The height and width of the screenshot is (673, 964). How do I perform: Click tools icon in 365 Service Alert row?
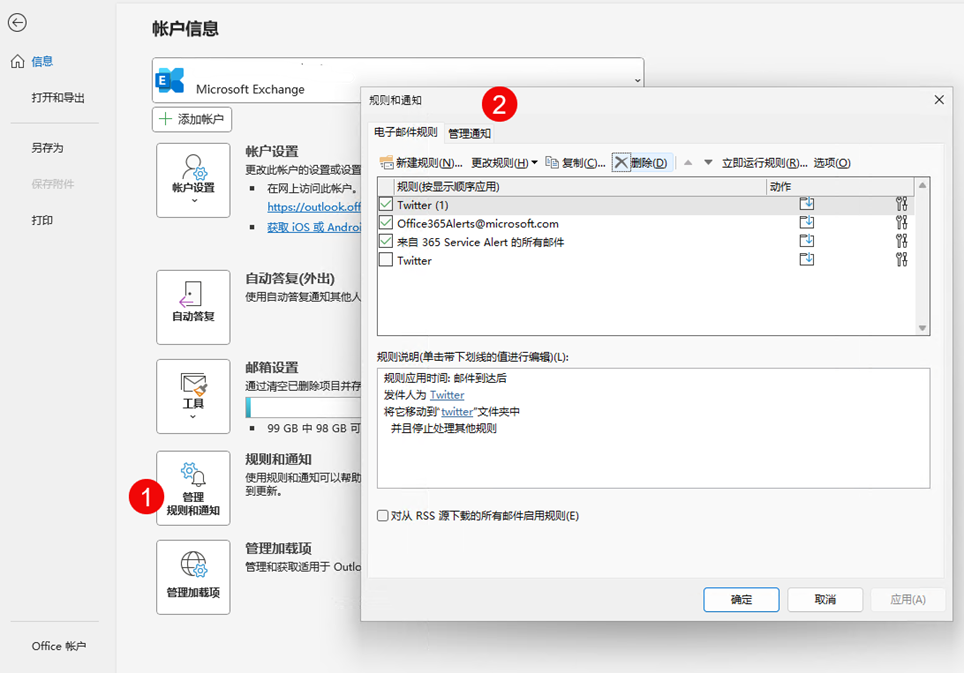(901, 241)
